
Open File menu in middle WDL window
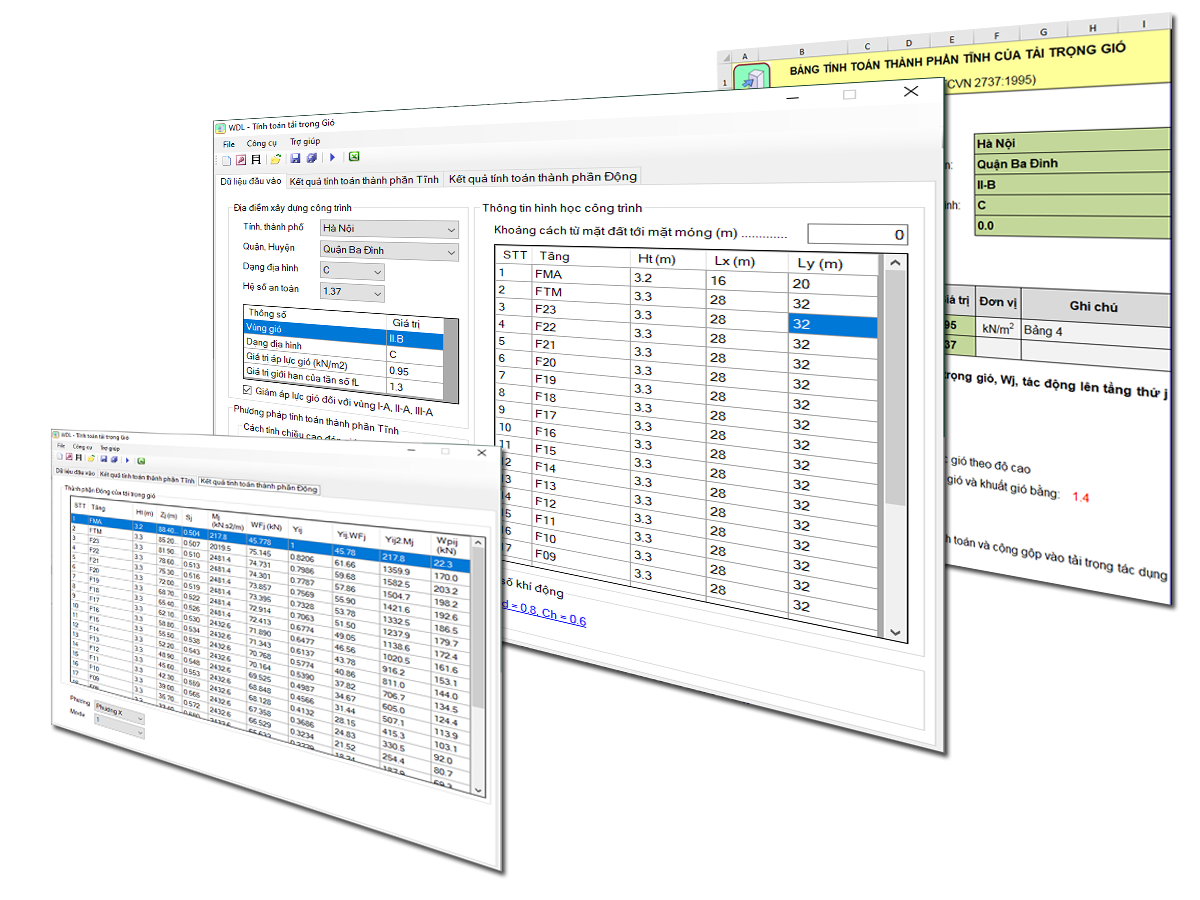[x=229, y=144]
